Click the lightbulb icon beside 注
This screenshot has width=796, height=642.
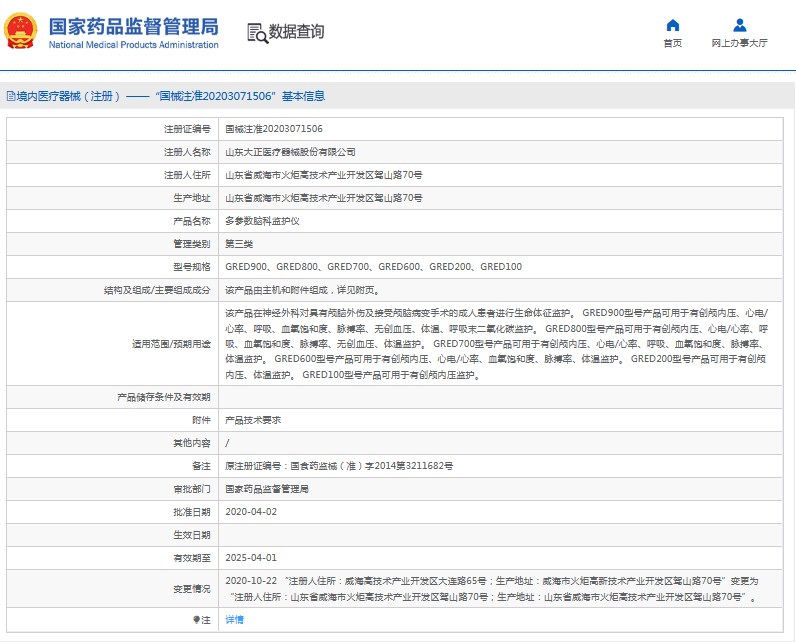pos(196,620)
